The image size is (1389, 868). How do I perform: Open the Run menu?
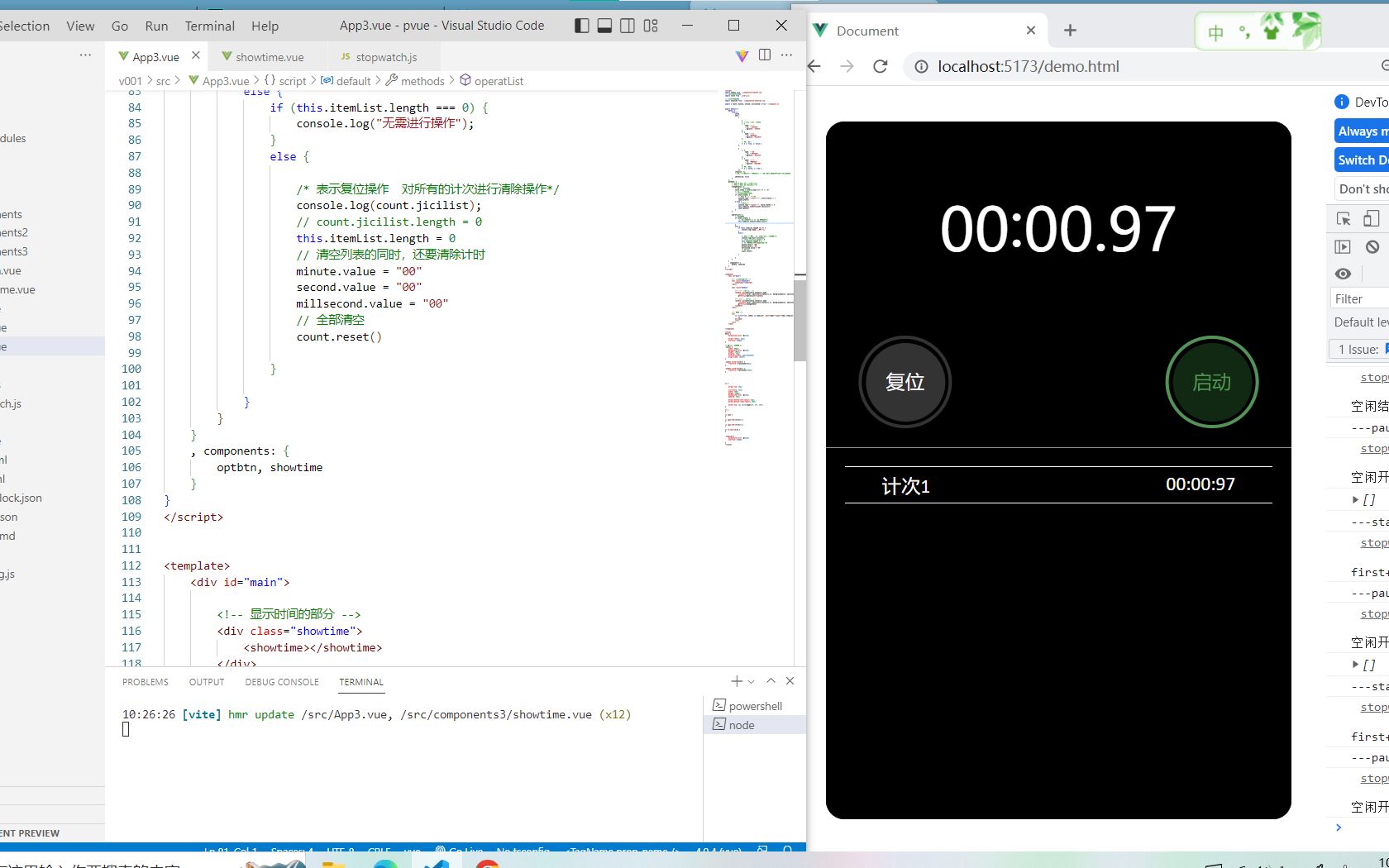click(x=156, y=26)
